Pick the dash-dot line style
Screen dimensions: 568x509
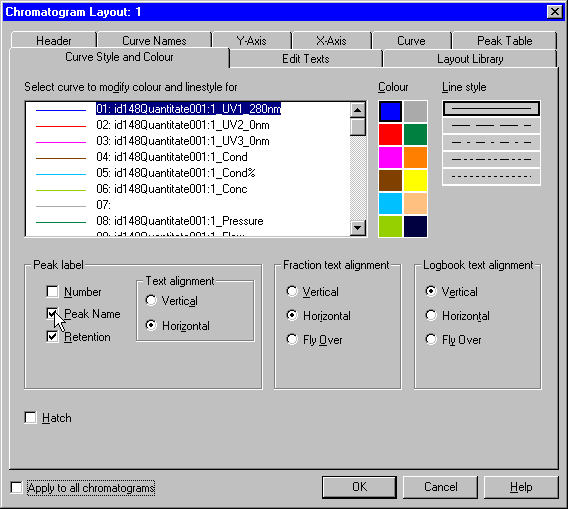491,142
